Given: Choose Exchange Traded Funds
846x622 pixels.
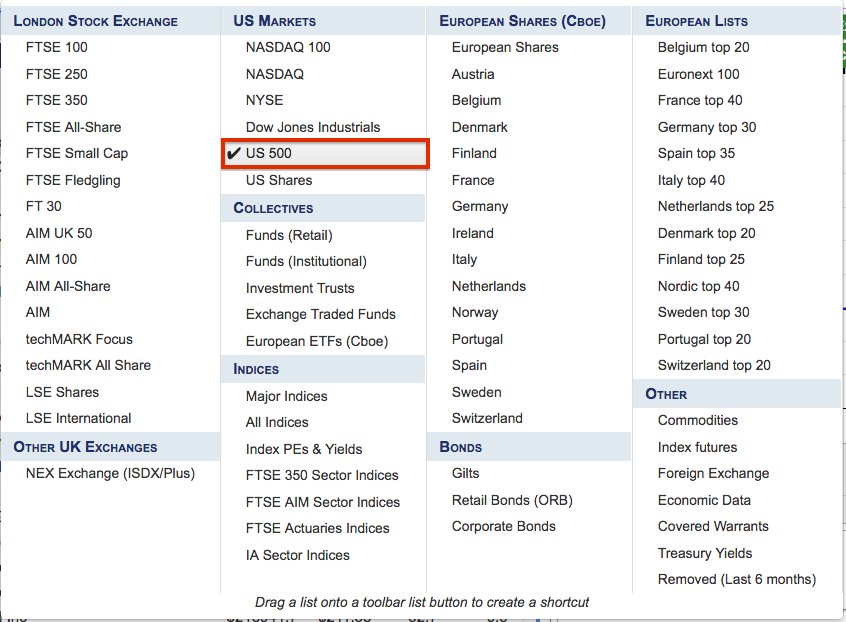Looking at the screenshot, I should pos(321,315).
